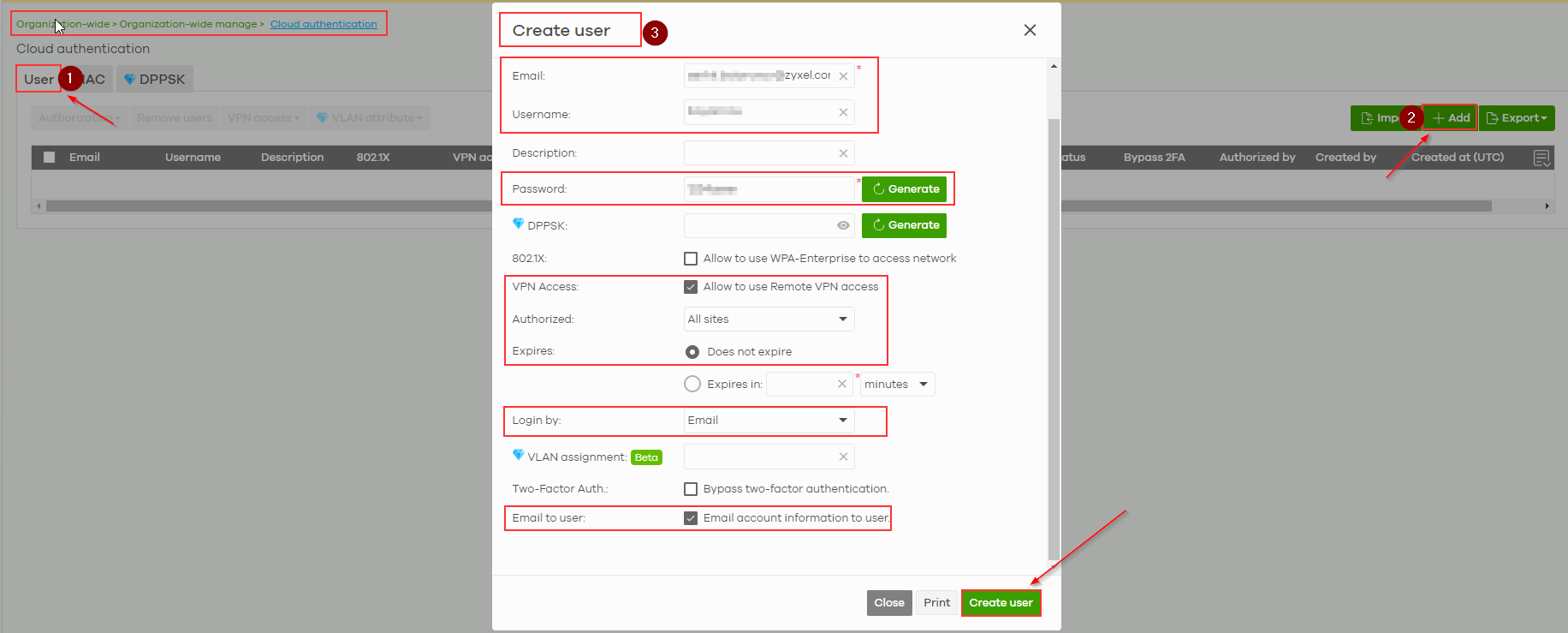The height and width of the screenshot is (633, 1568).
Task: Open the minutes time unit dropdown
Action: [896, 385]
